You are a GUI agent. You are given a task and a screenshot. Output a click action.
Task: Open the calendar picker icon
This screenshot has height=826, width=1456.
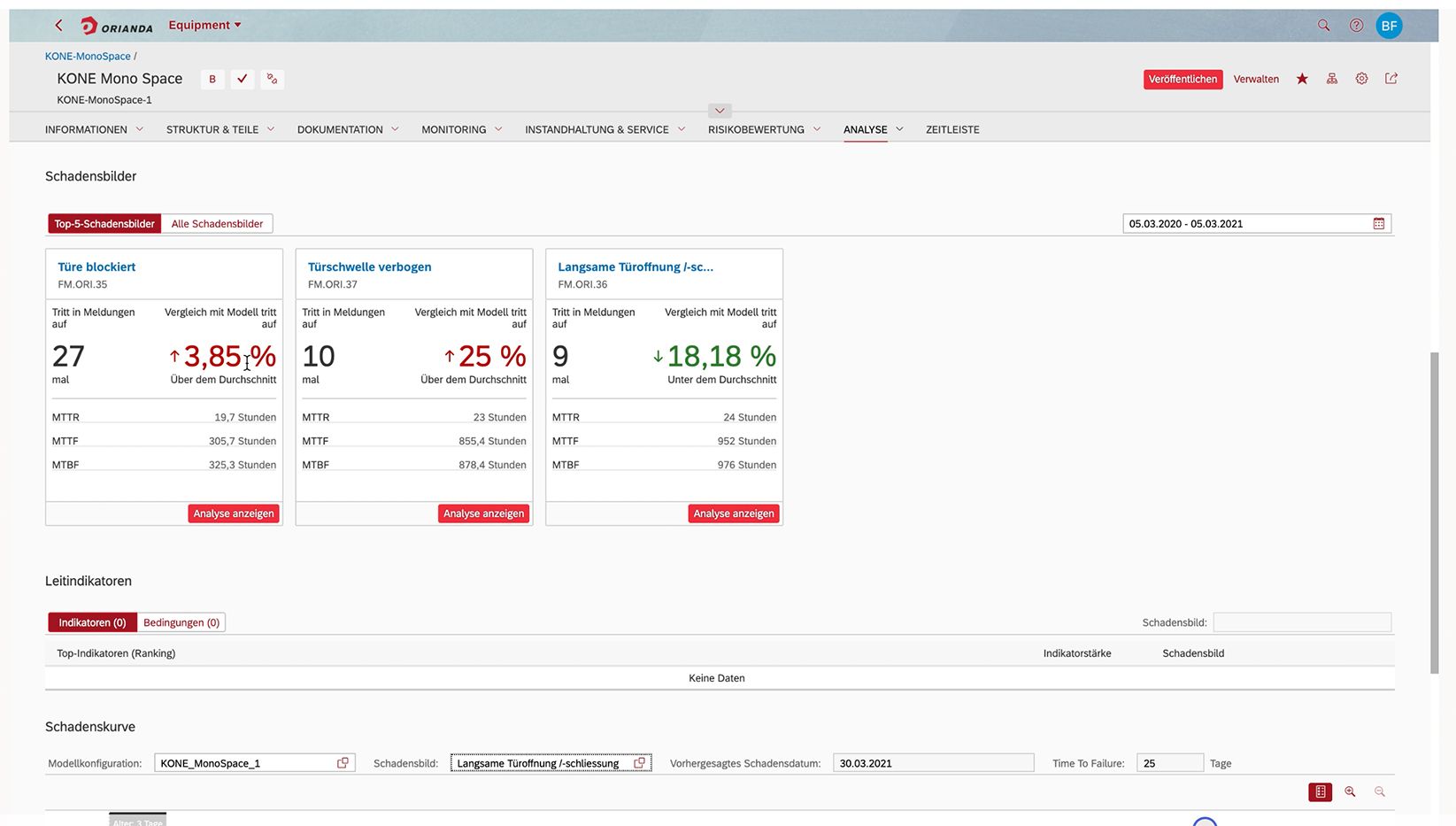1378,224
